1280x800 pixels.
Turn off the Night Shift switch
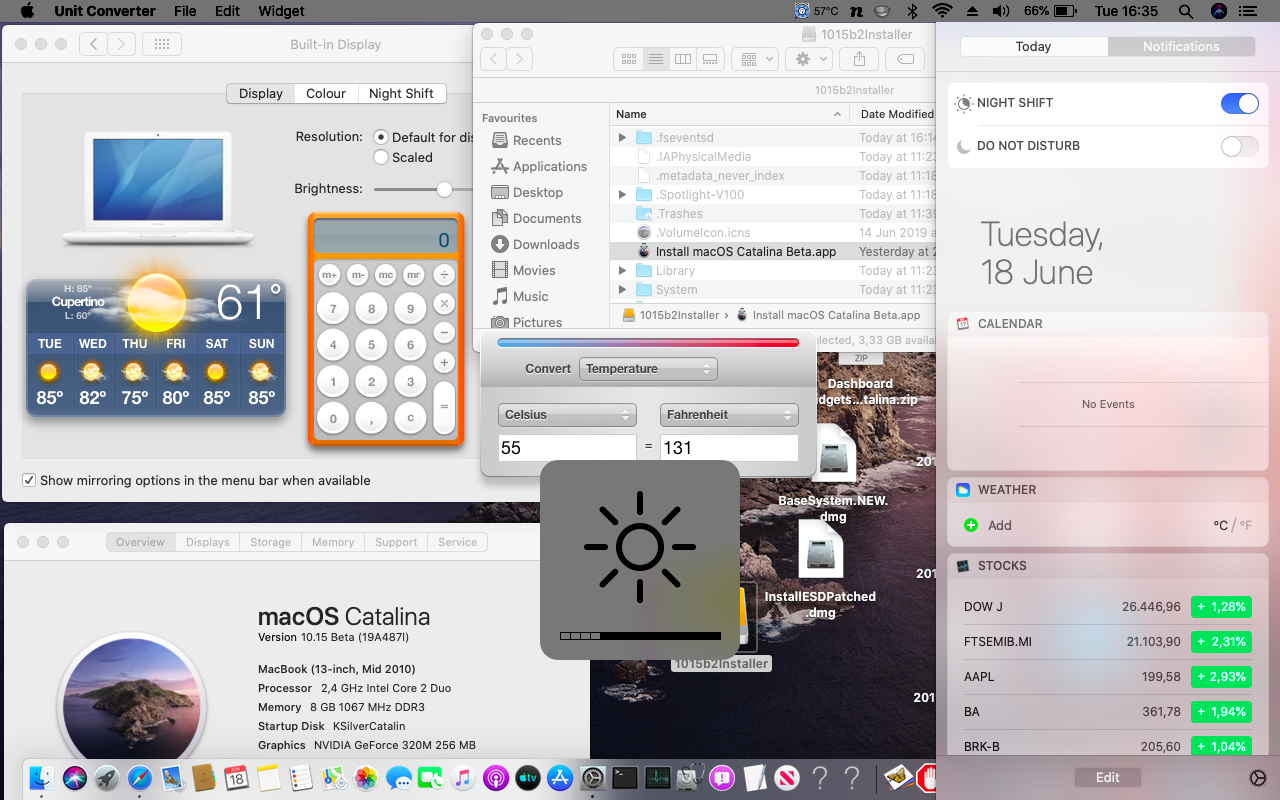point(1240,103)
